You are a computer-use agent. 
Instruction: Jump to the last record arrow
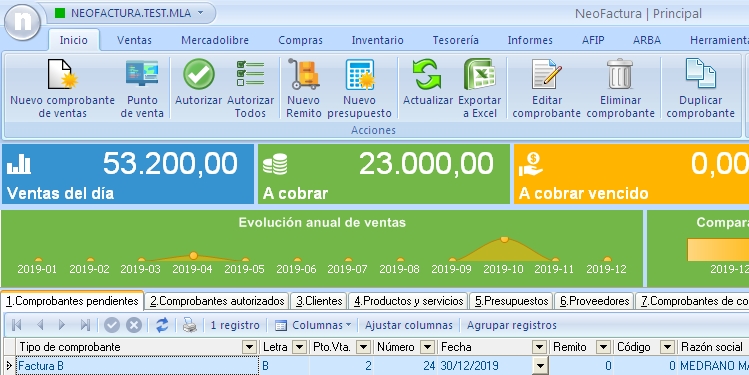tap(85, 325)
